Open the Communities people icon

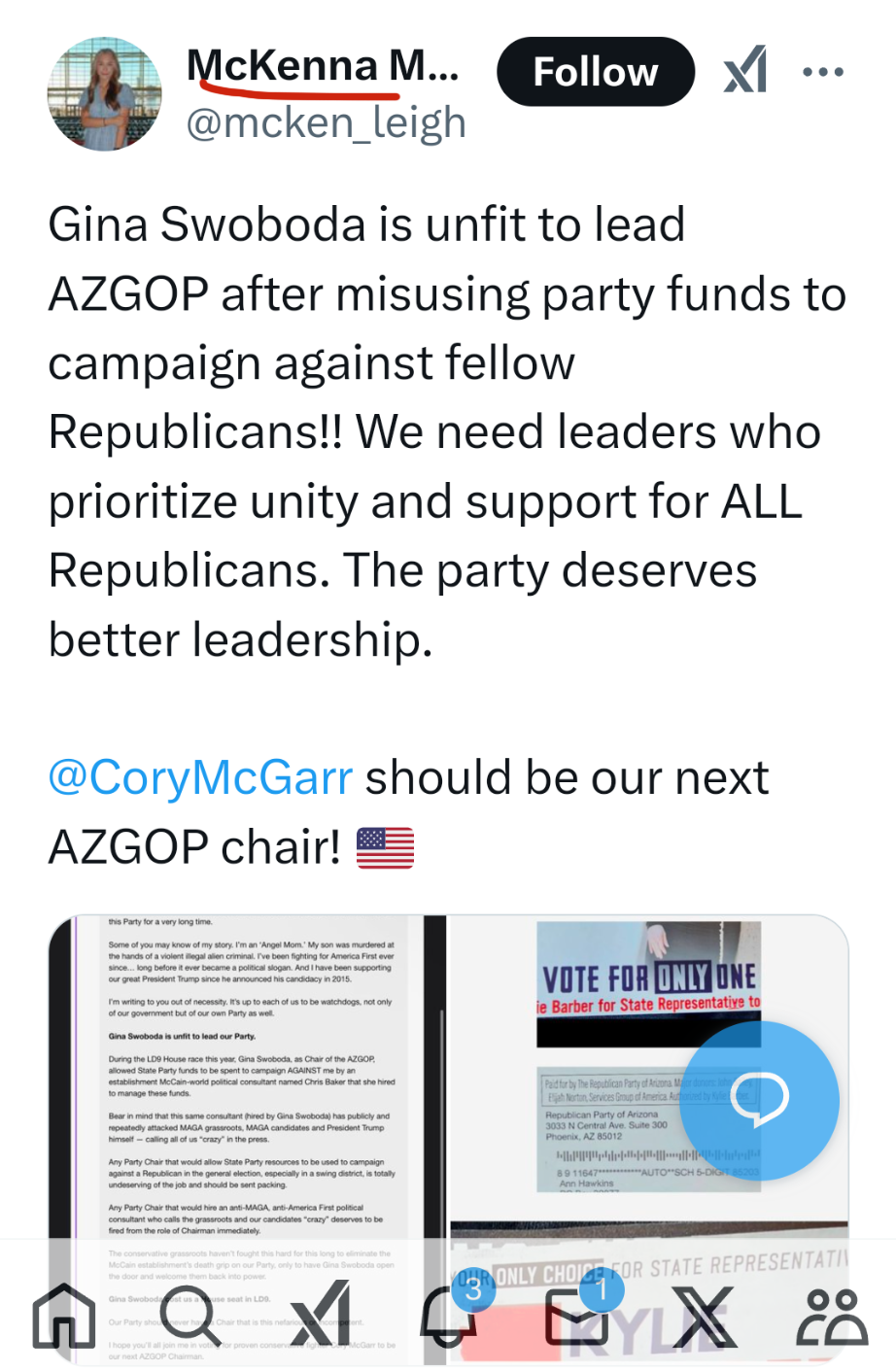point(833,1316)
